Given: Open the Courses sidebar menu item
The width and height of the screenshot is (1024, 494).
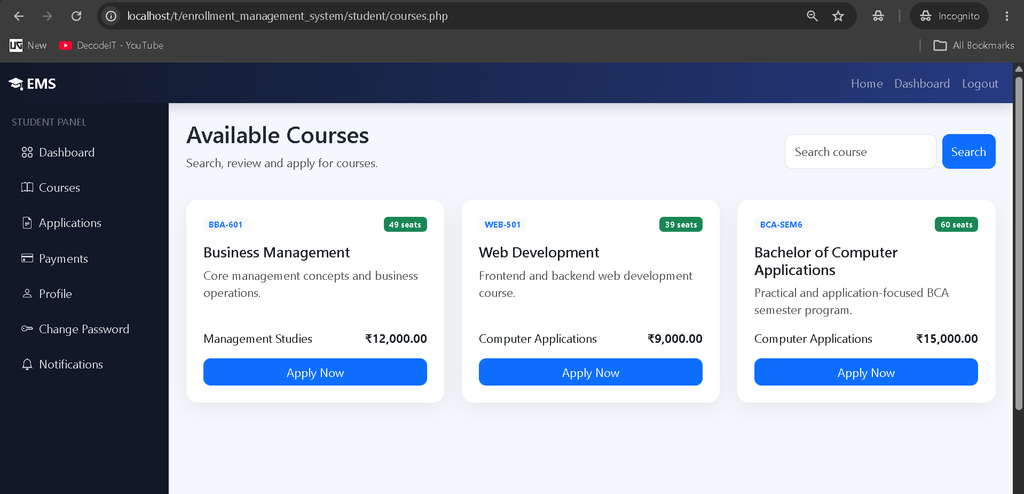Looking at the screenshot, I should coord(84,188).
